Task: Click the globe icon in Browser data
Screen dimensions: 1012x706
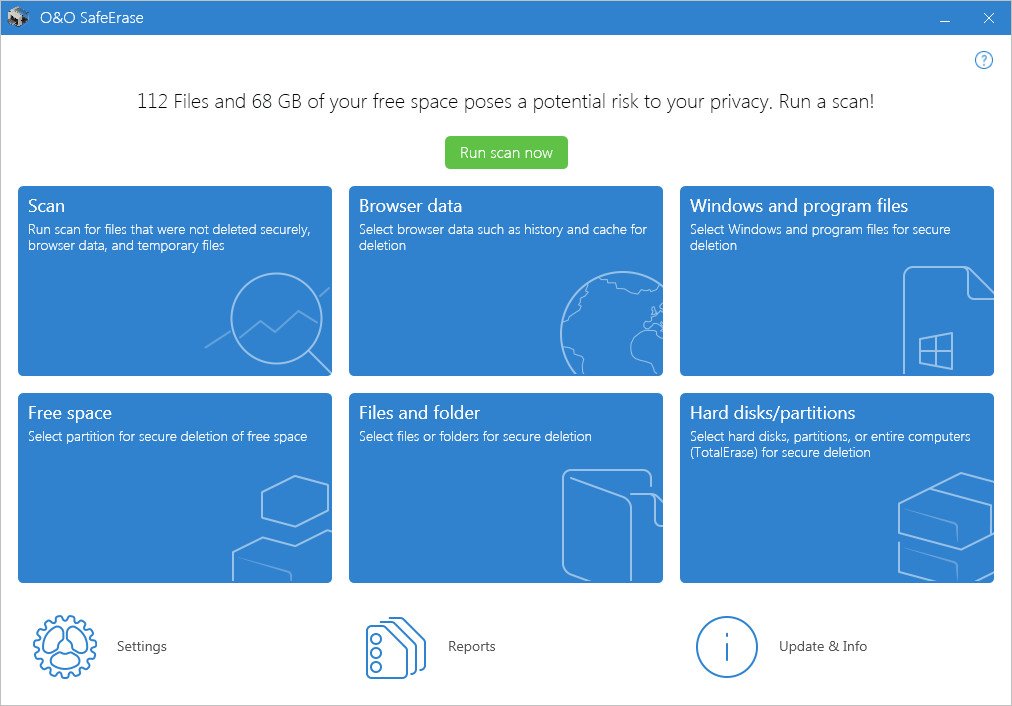Action: 610,325
